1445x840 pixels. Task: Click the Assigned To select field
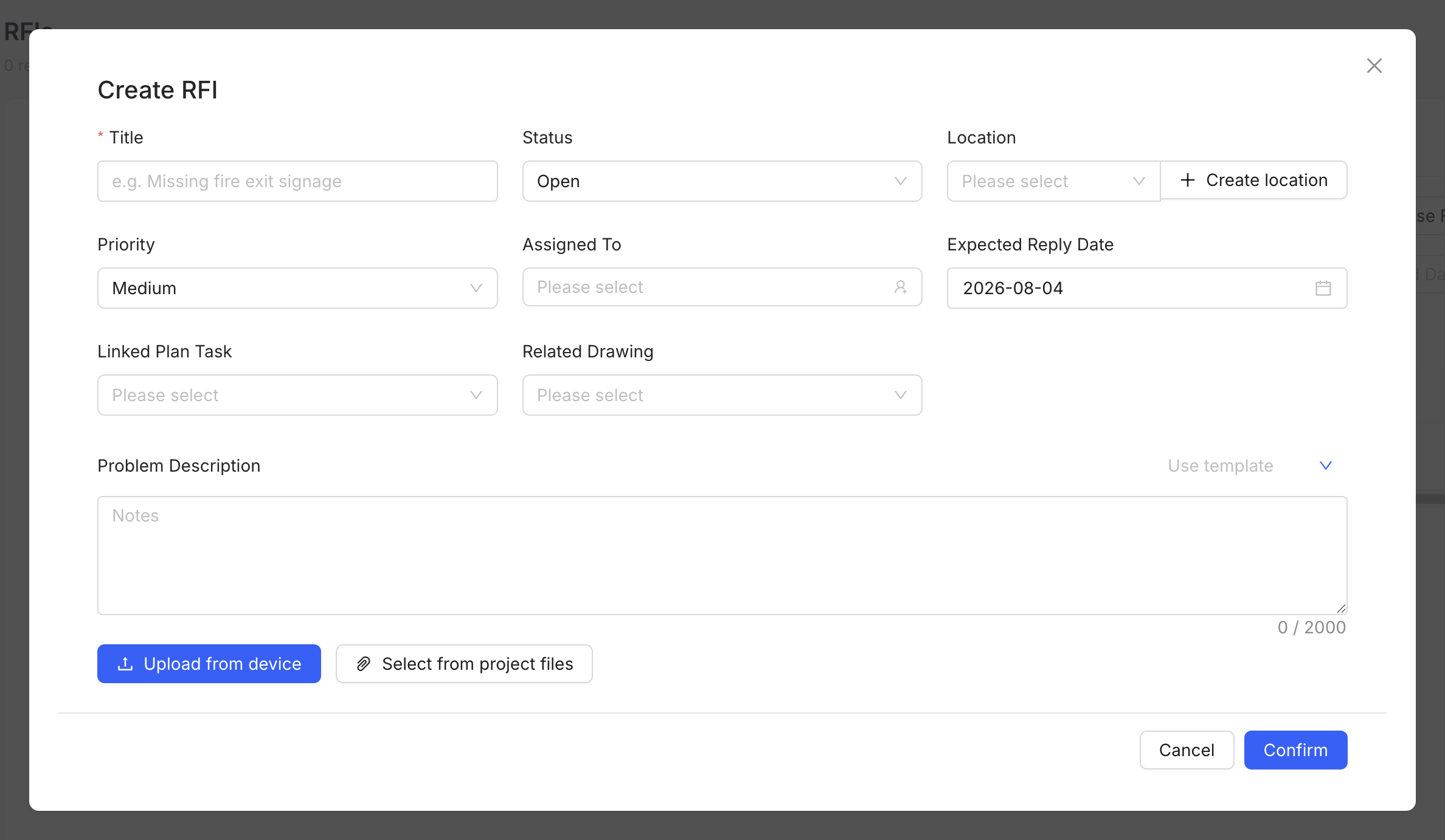[722, 287]
